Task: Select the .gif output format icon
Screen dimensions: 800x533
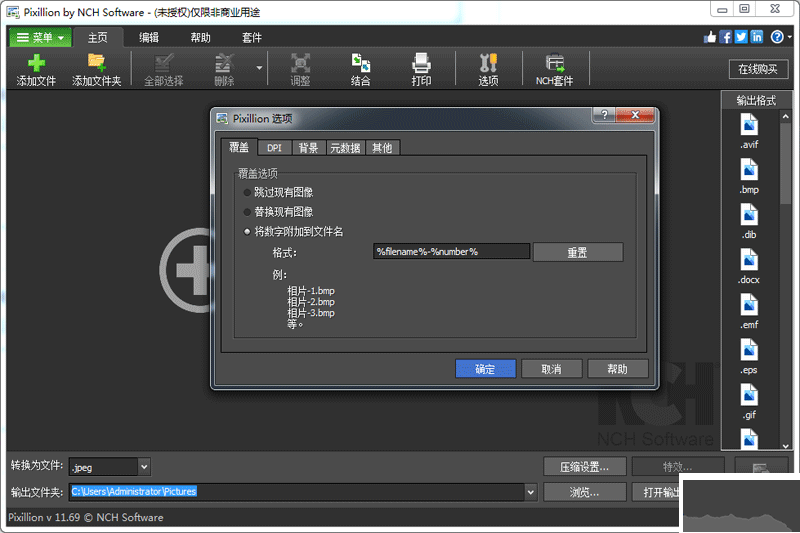Action: [x=749, y=395]
